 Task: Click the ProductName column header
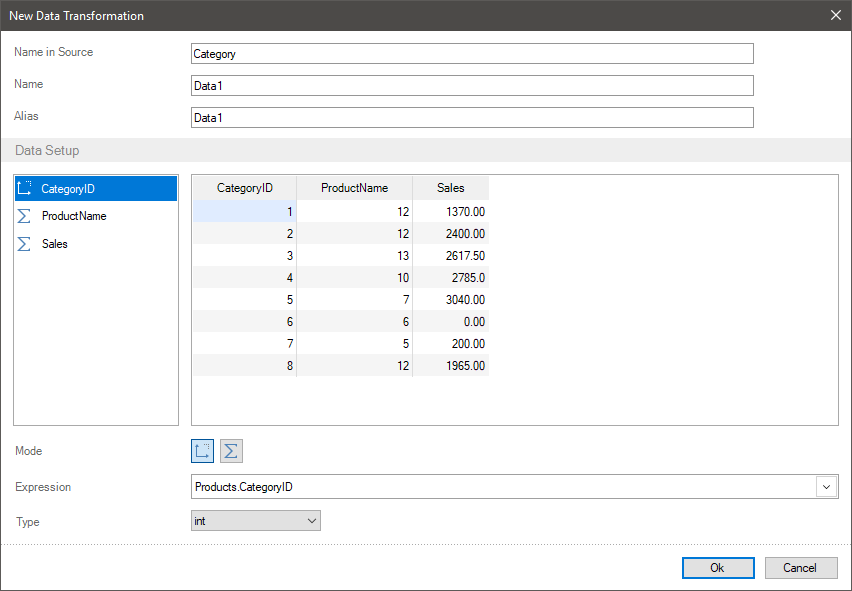pos(354,188)
